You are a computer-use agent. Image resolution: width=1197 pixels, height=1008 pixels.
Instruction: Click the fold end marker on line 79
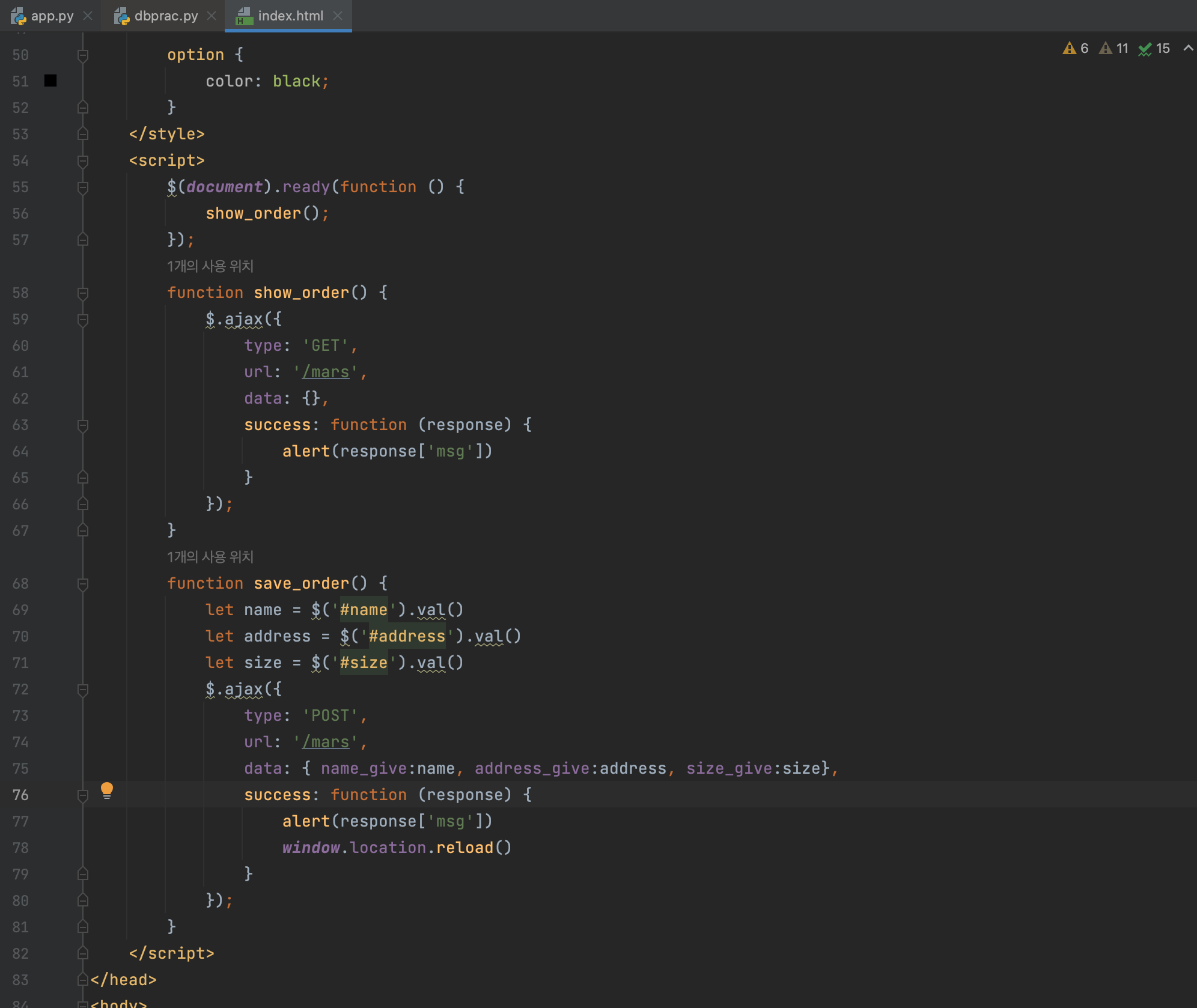83,874
